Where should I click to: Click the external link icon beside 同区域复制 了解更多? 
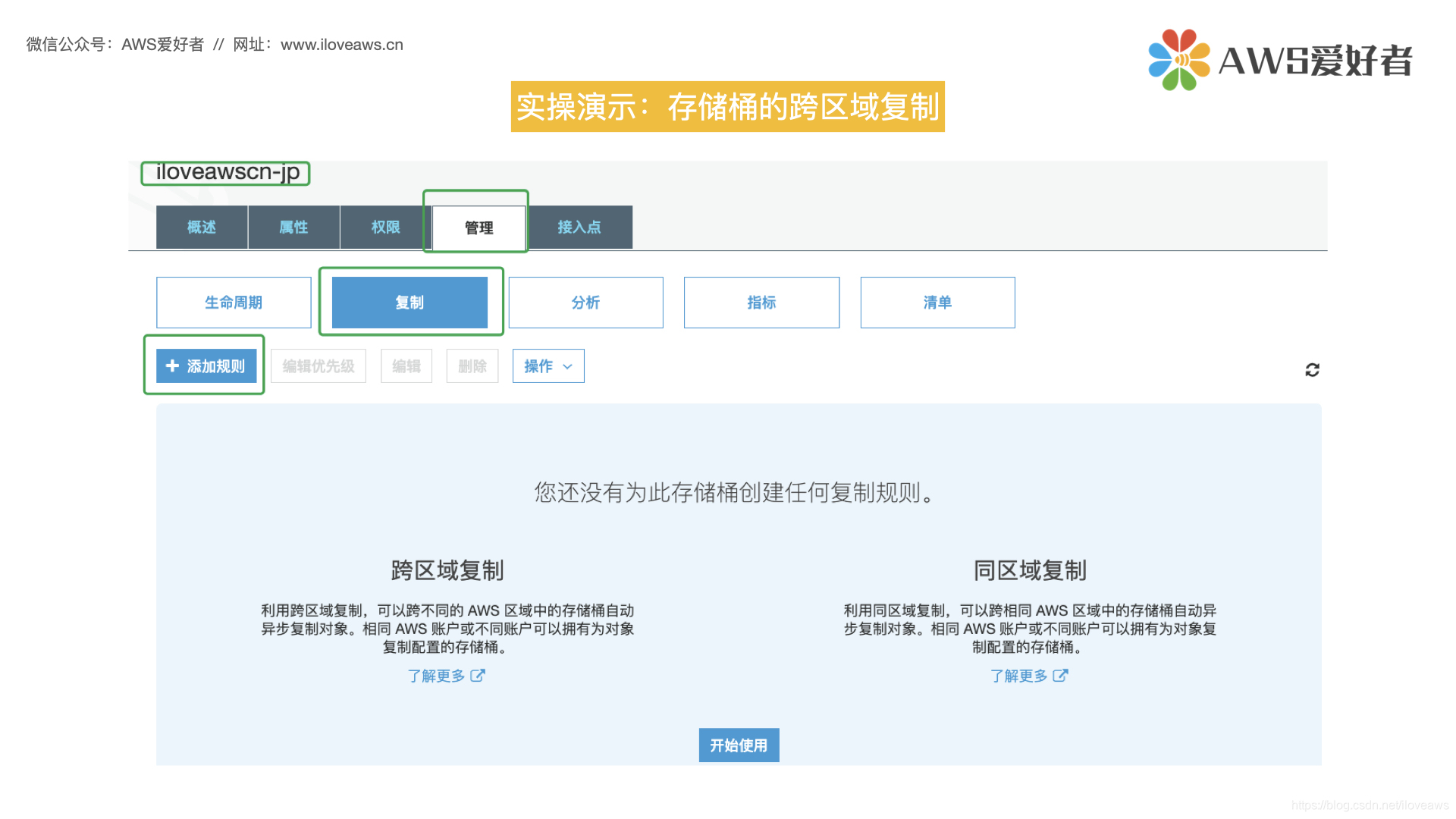point(1061,675)
